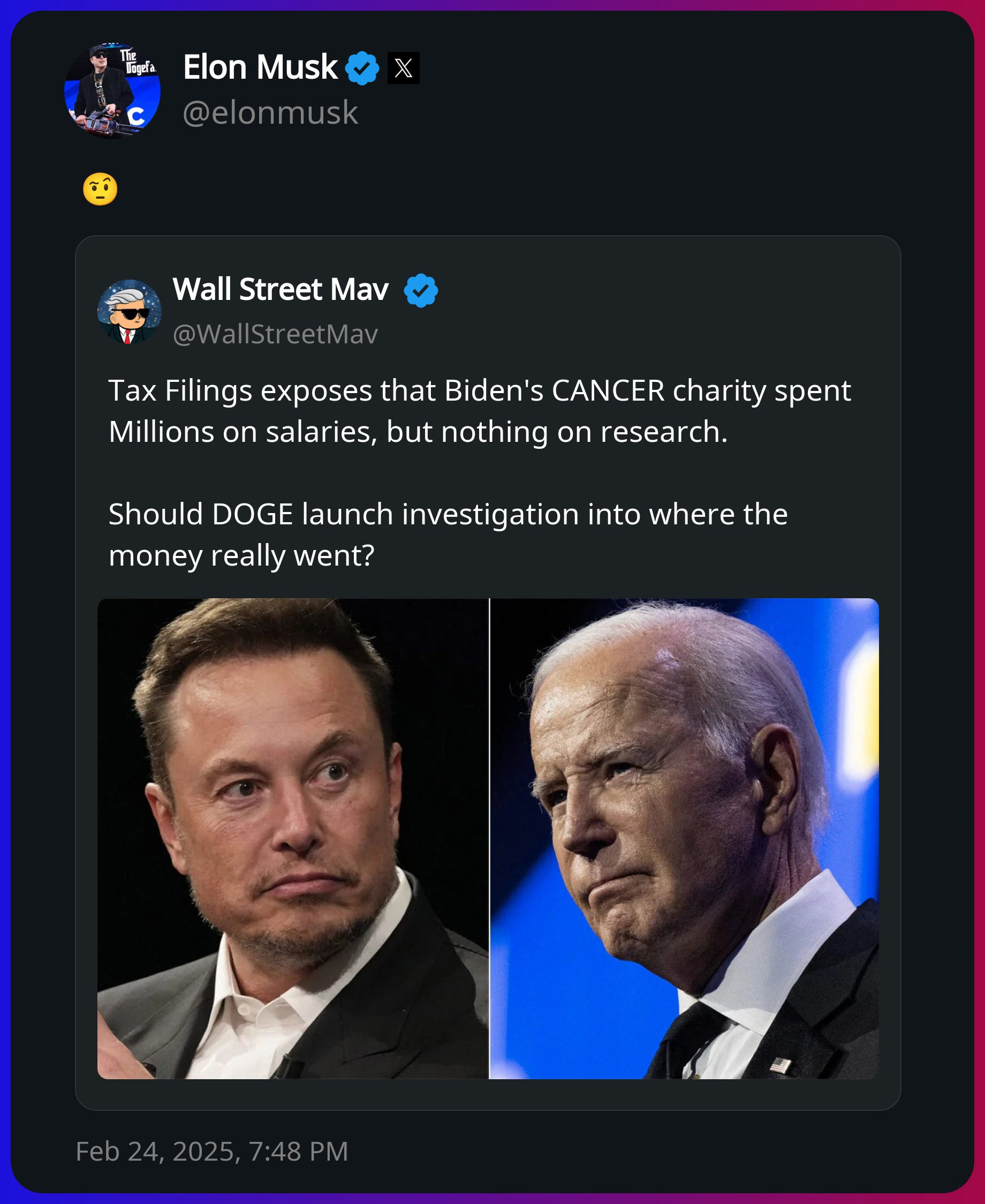Viewport: 985px width, 1204px height.
Task: Click the X affiliation badge icon
Action: (x=404, y=68)
